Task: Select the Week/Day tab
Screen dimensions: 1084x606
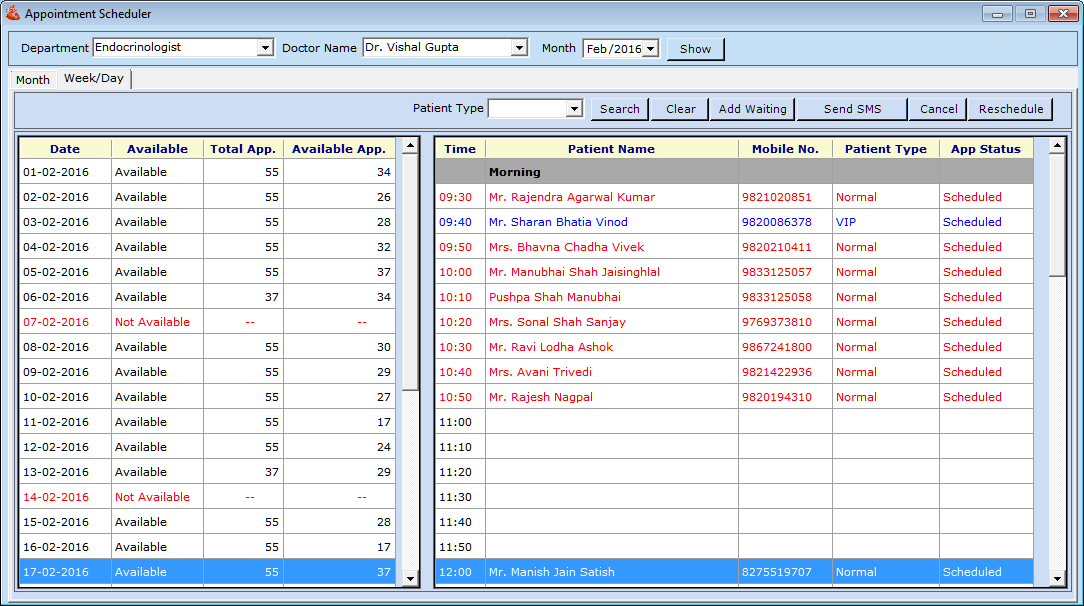Action: [x=94, y=79]
